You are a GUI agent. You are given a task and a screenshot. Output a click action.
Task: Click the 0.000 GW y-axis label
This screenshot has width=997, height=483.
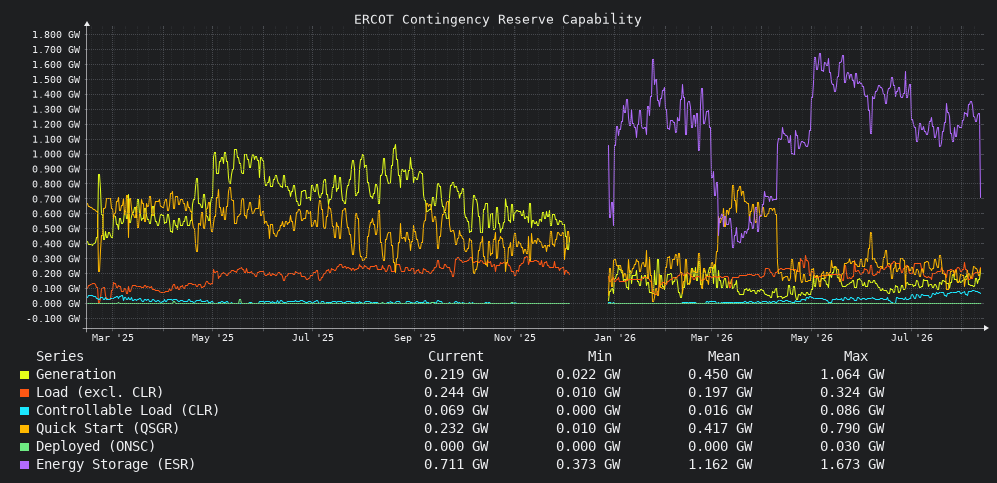[56, 304]
